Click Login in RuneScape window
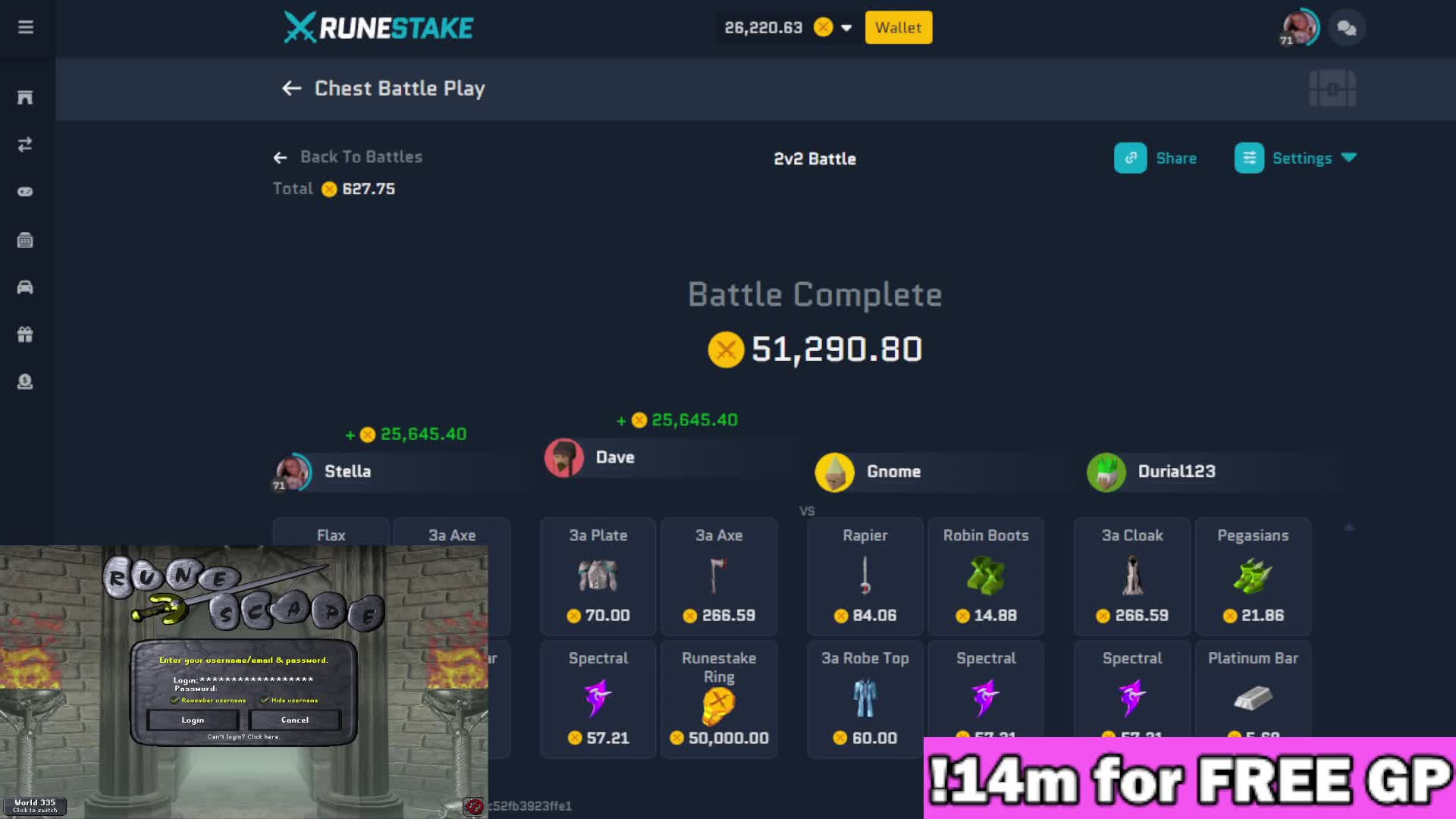 pos(193,720)
